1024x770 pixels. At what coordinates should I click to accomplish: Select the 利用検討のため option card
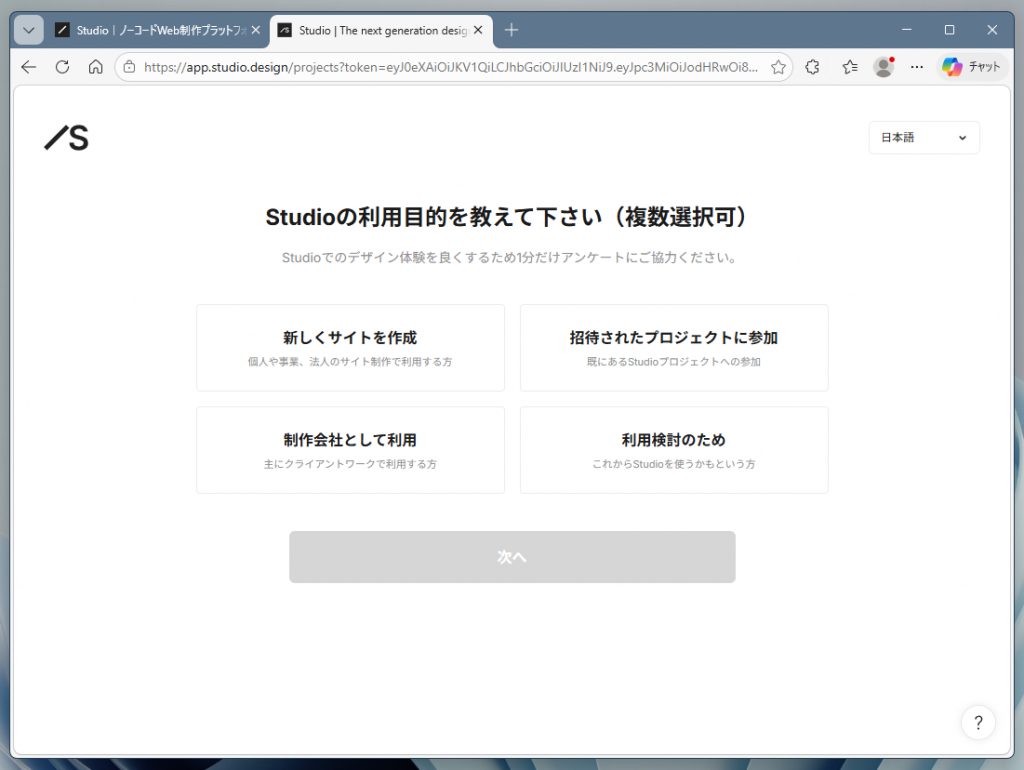674,450
